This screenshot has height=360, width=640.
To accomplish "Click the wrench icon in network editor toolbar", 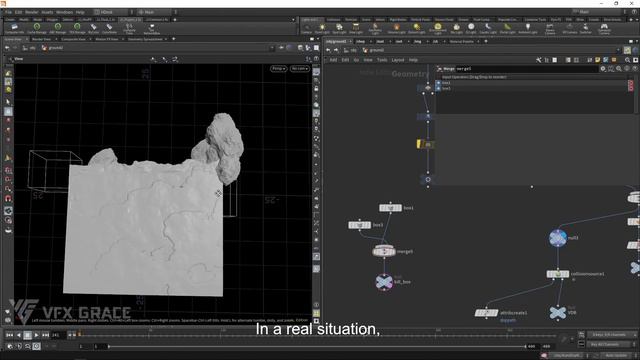I will [539, 60].
